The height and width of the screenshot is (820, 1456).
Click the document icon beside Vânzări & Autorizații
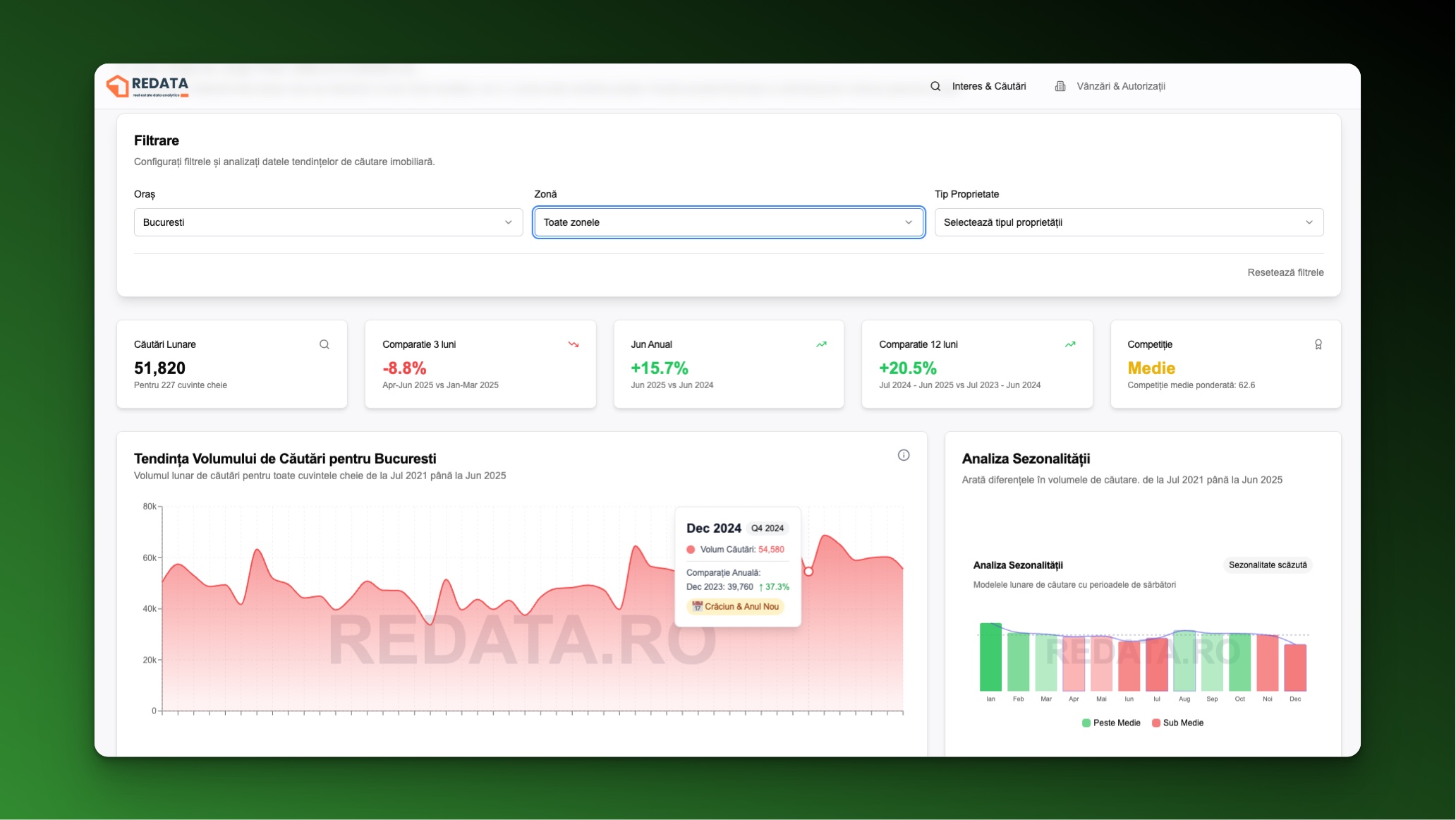coord(1059,85)
